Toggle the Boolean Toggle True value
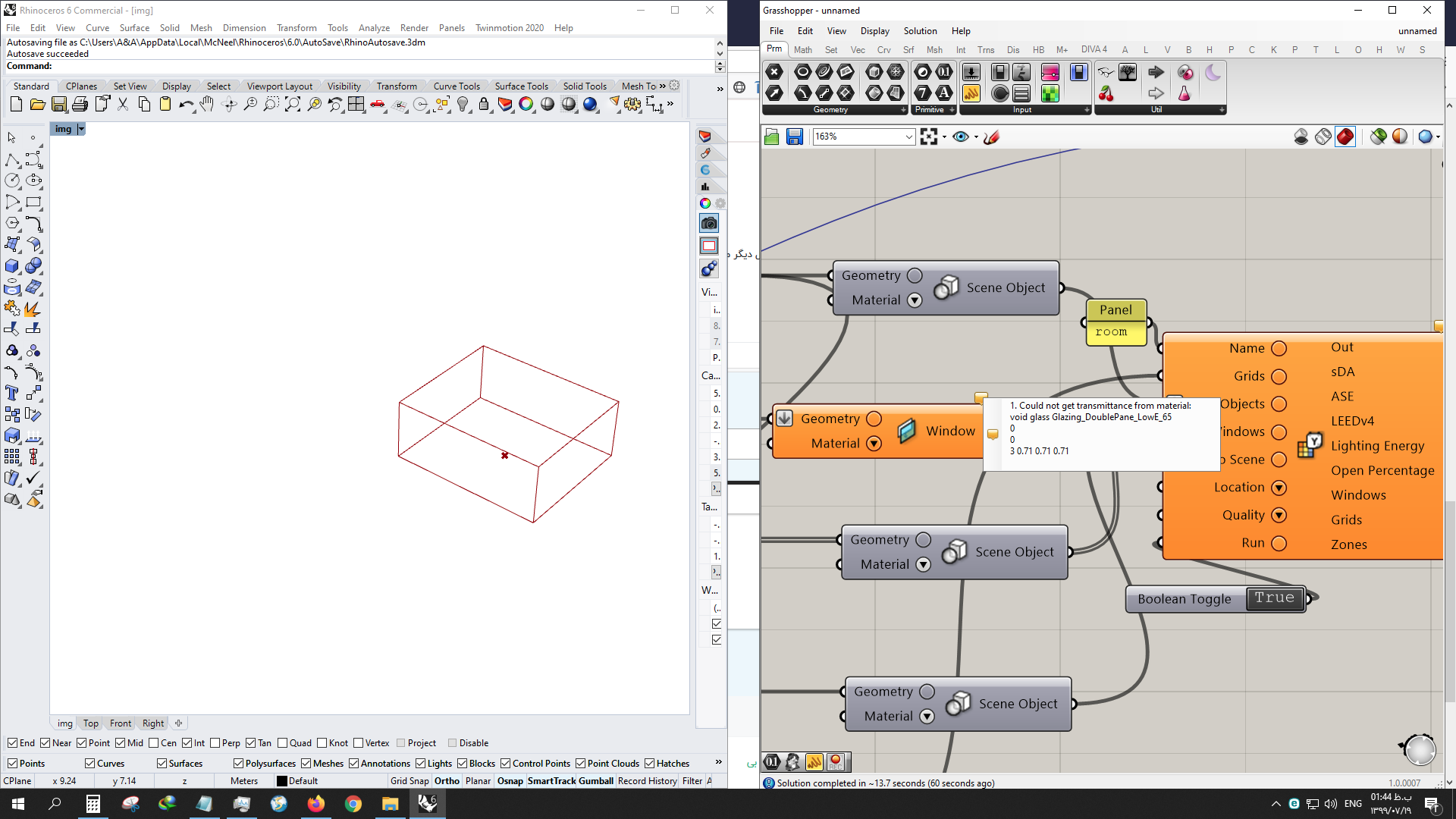This screenshot has height=819, width=1456. coord(1275,598)
